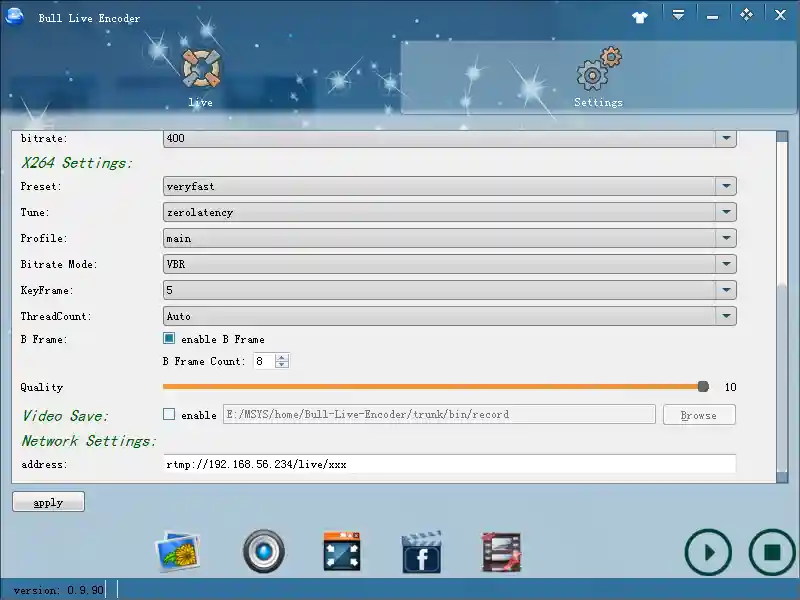Open the title bar dropdown menu icon
Image resolution: width=800 pixels, height=600 pixels.
pyautogui.click(x=678, y=15)
